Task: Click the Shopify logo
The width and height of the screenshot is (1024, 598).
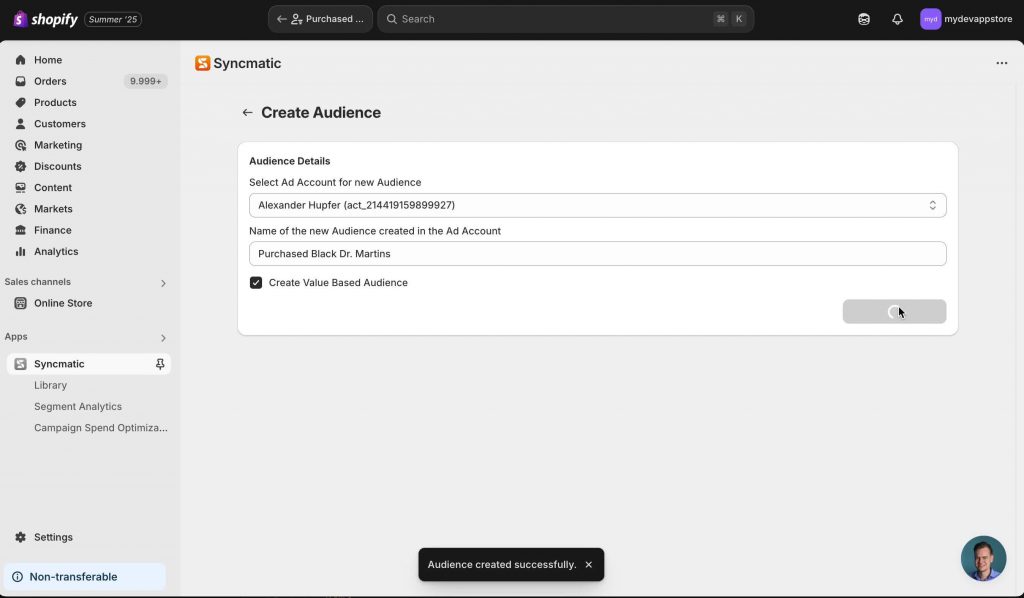Action: (45, 19)
